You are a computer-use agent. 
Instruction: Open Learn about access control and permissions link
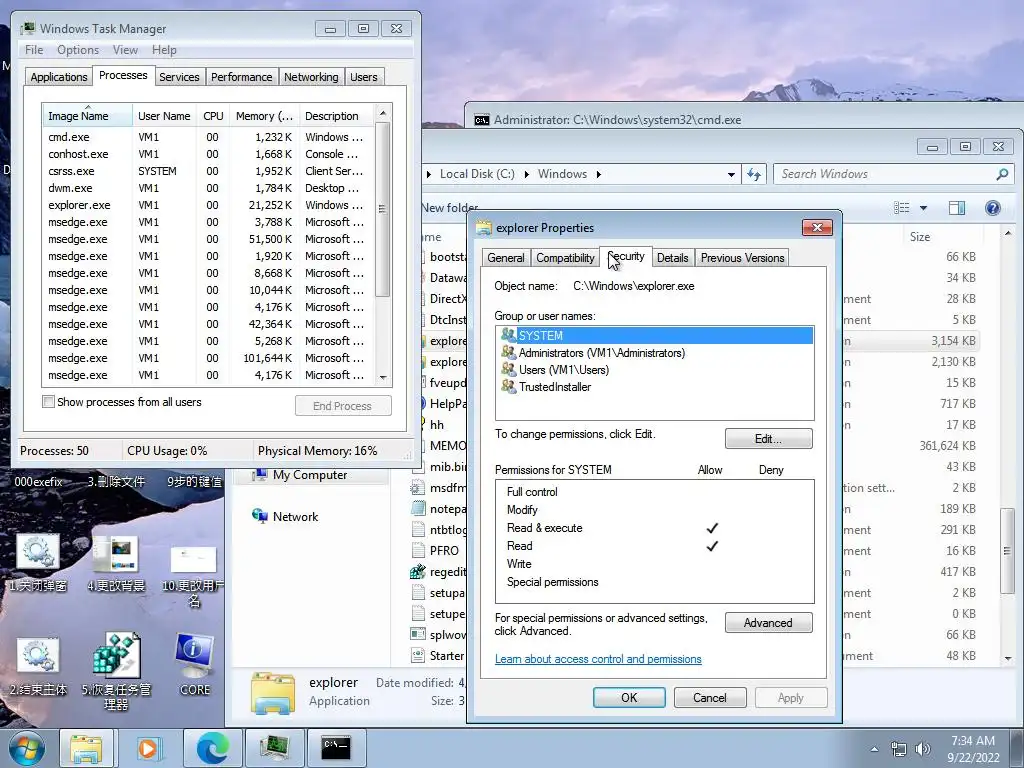[x=598, y=659]
